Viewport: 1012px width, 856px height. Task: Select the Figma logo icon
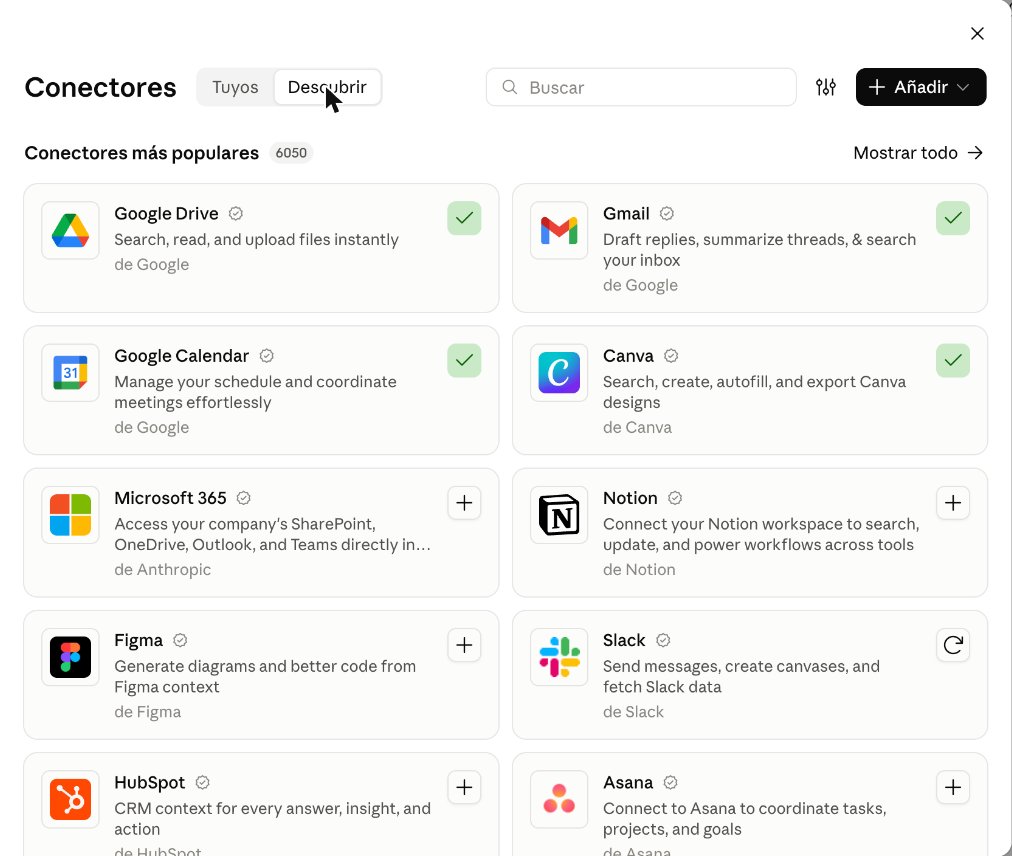[x=70, y=657]
